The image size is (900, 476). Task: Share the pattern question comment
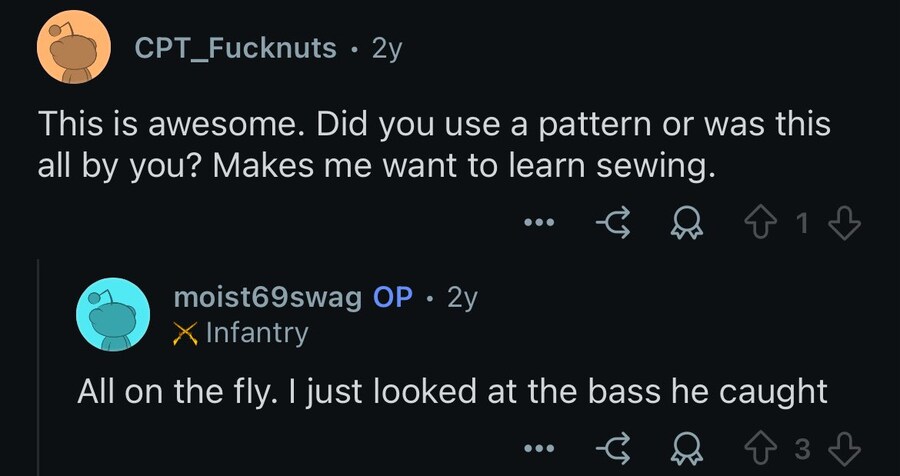pyautogui.click(x=614, y=225)
